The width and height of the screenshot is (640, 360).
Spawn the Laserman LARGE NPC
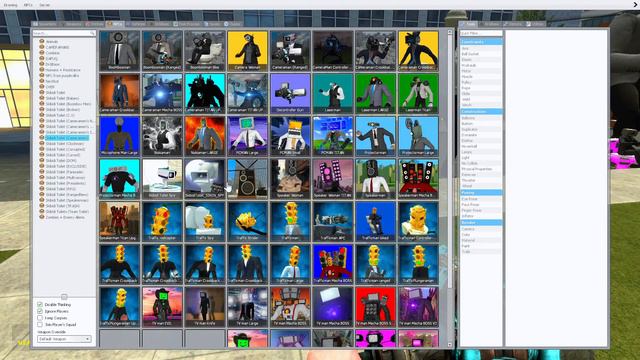(x=376, y=93)
